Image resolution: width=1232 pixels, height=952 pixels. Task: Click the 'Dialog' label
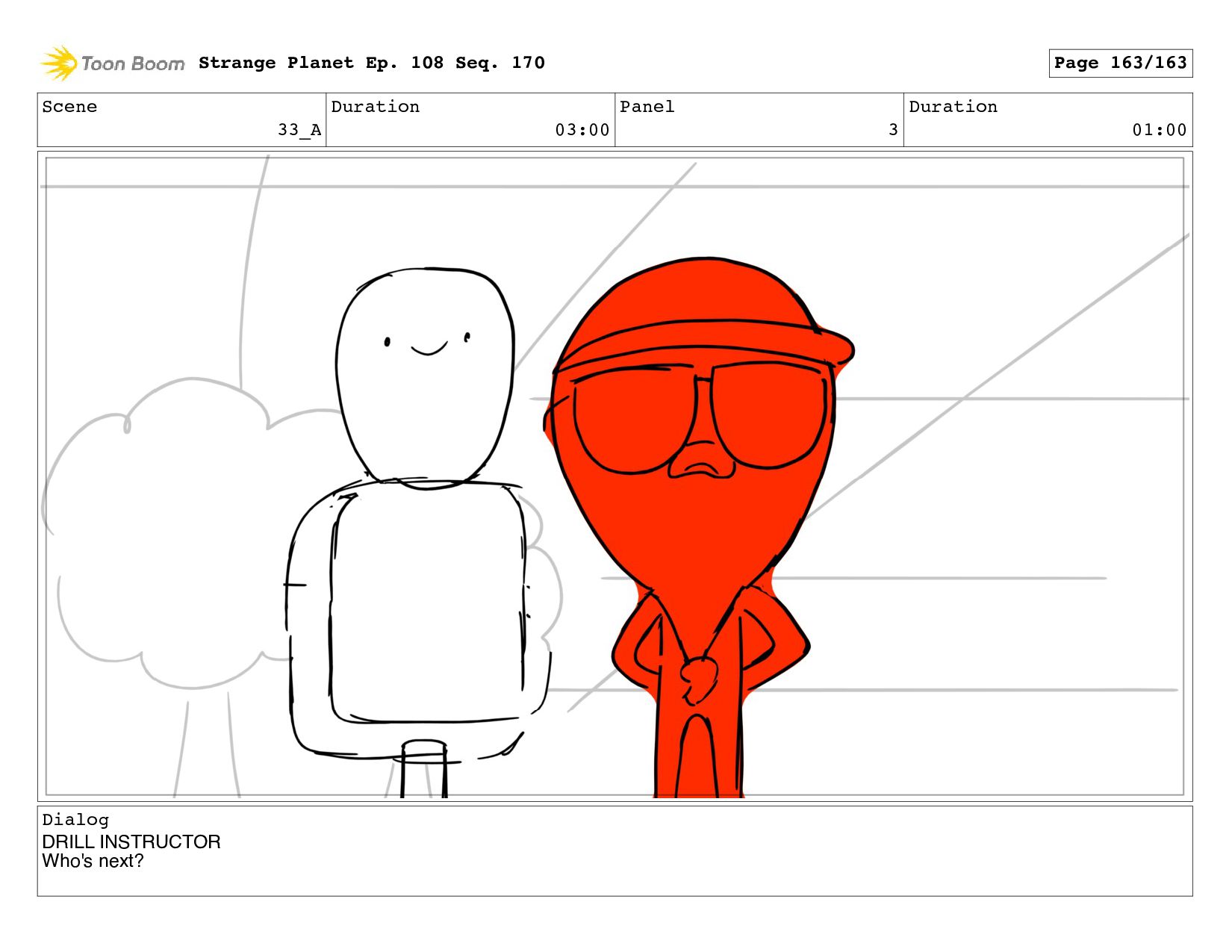[x=75, y=820]
